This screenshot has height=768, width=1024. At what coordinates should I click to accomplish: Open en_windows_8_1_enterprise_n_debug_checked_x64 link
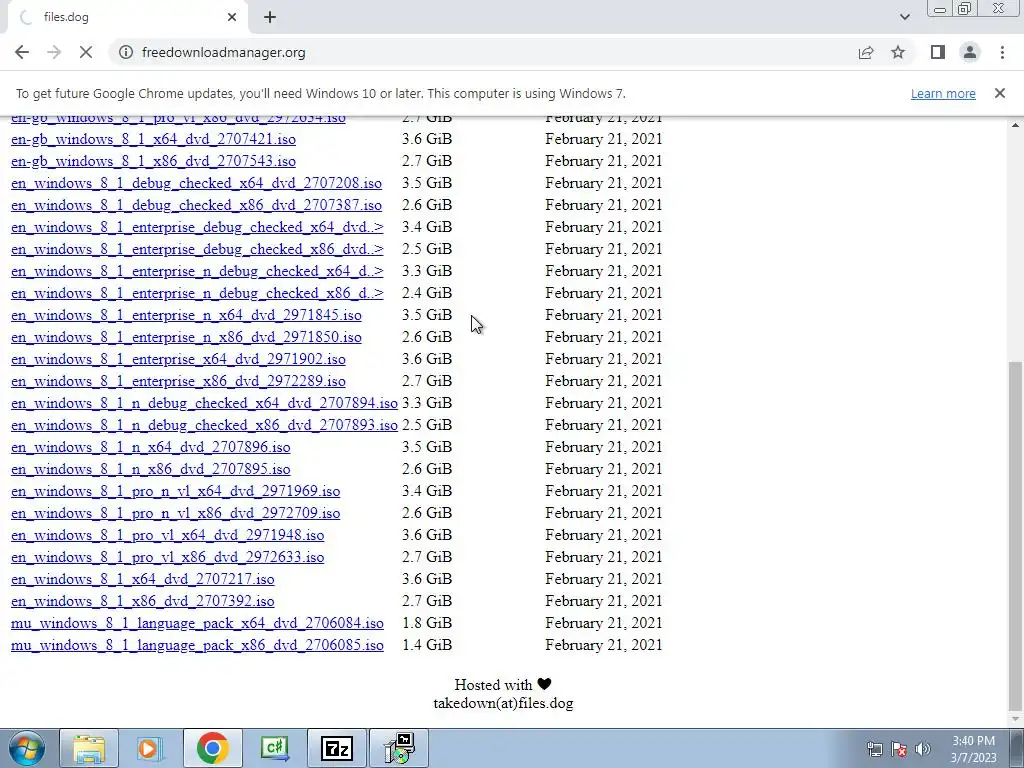click(x=197, y=271)
